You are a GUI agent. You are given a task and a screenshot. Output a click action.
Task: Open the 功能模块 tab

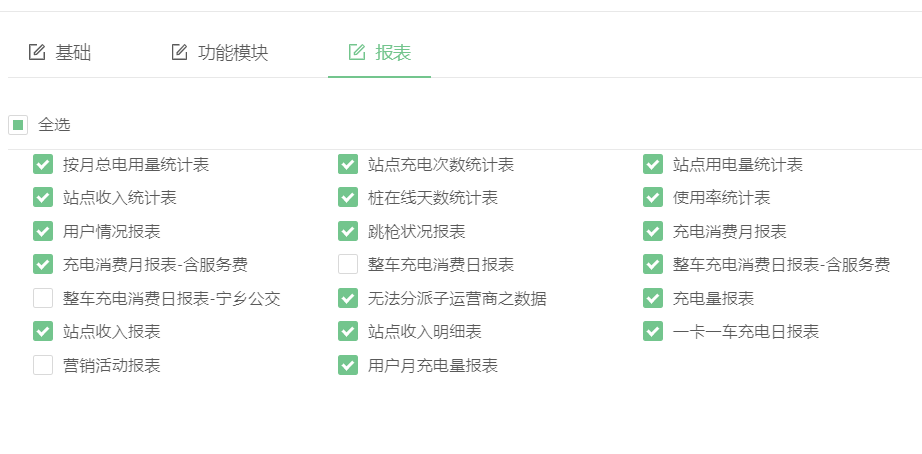point(233,53)
